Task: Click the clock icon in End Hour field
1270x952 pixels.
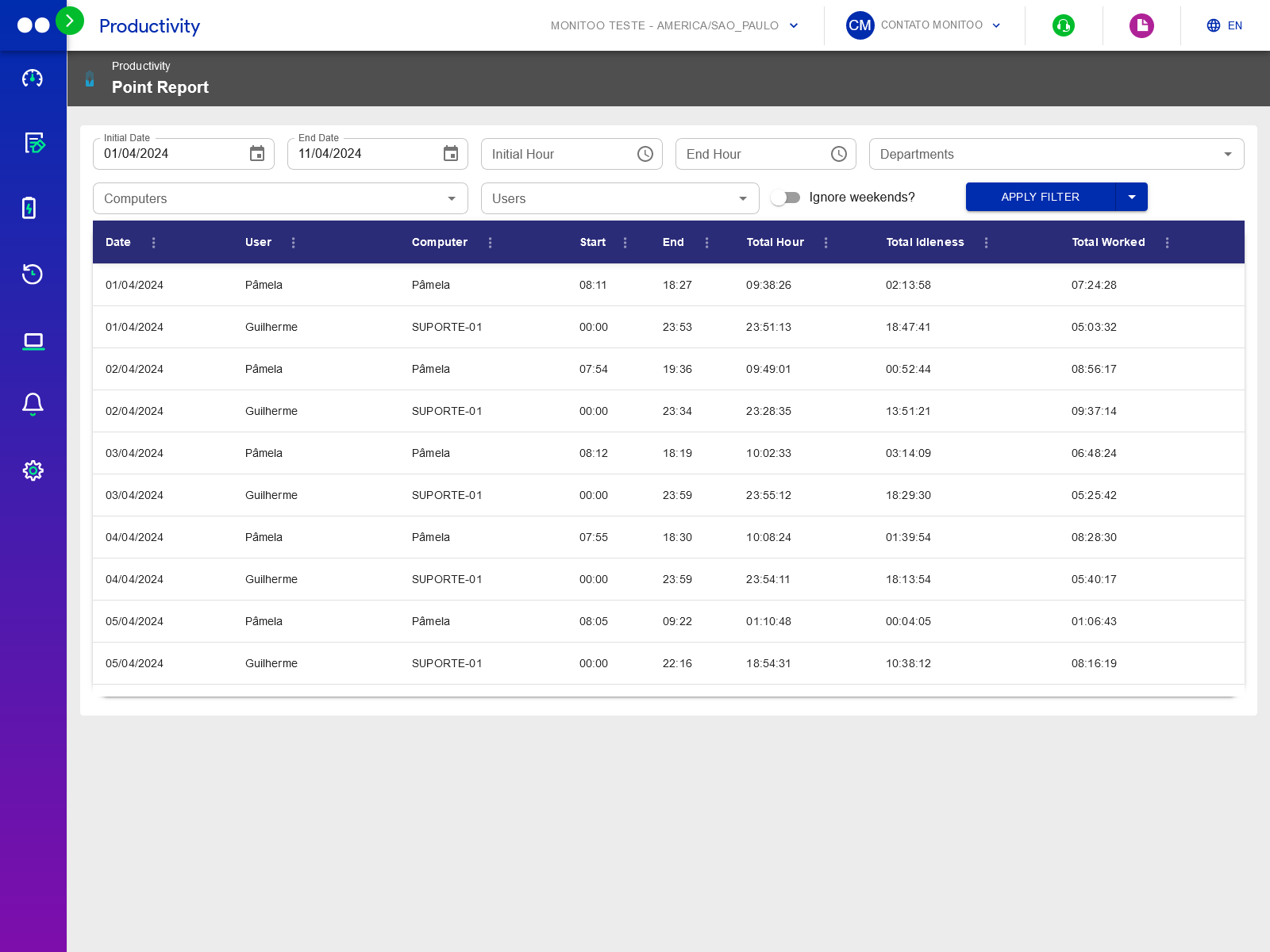Action: coord(839,153)
